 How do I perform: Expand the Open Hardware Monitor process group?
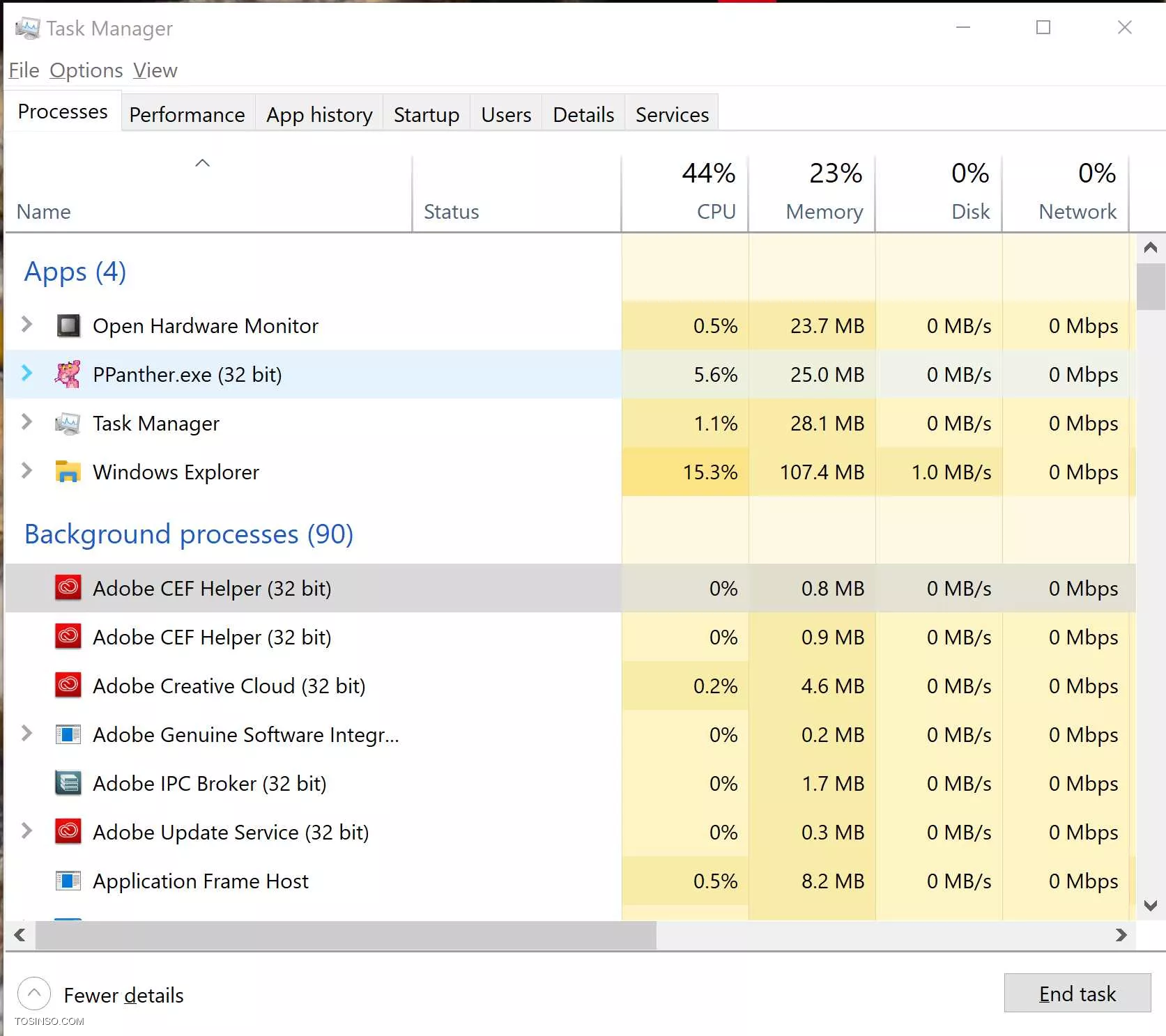pos(27,324)
